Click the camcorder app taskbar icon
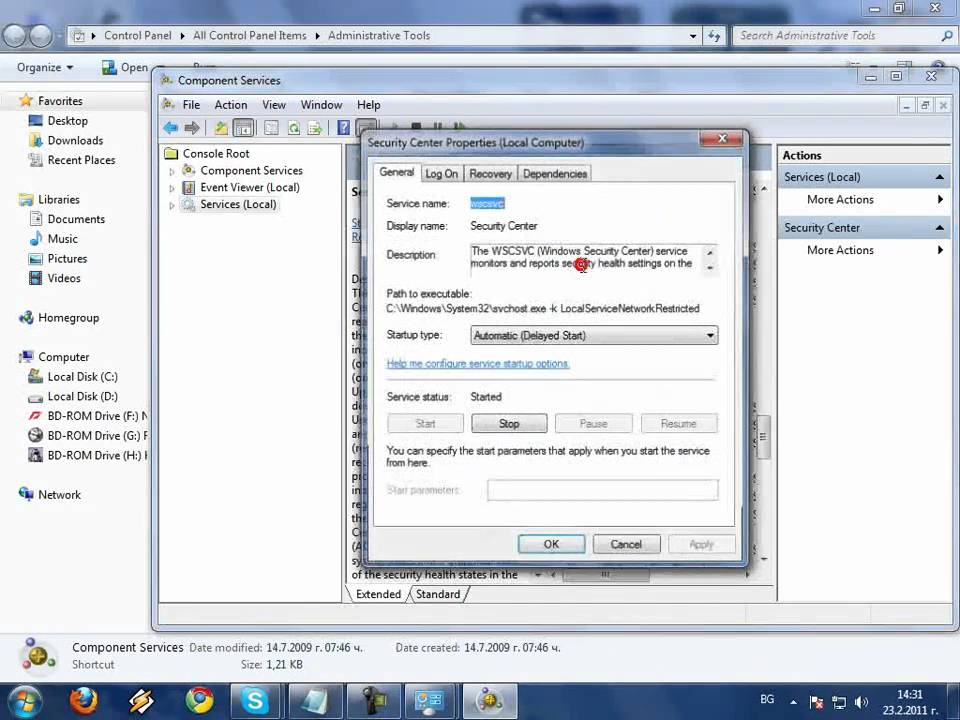The height and width of the screenshot is (720, 960). pos(373,700)
